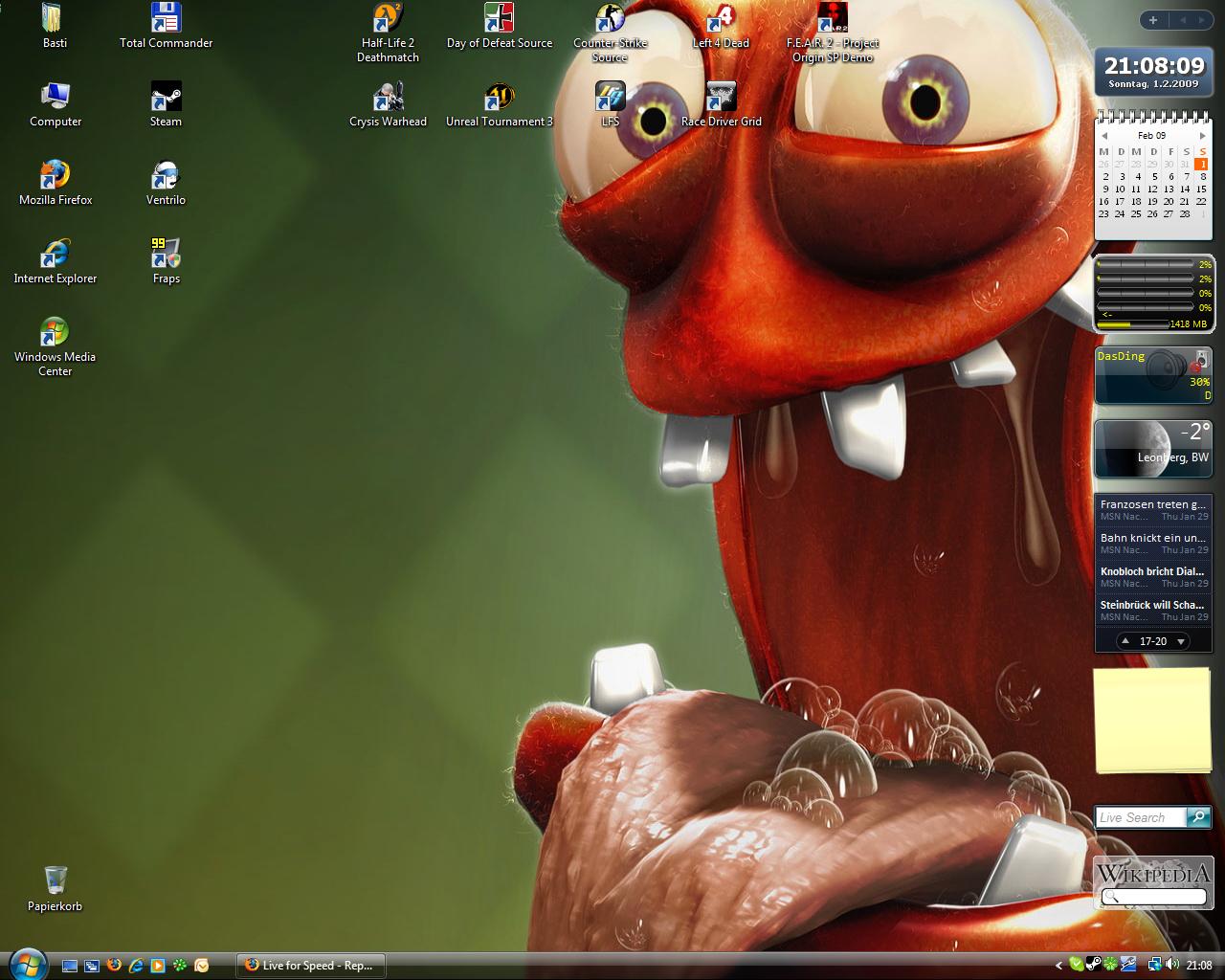This screenshot has width=1225, height=980.
Task: Show previous sidebar gadgets page arrow
Action: pos(1182,20)
